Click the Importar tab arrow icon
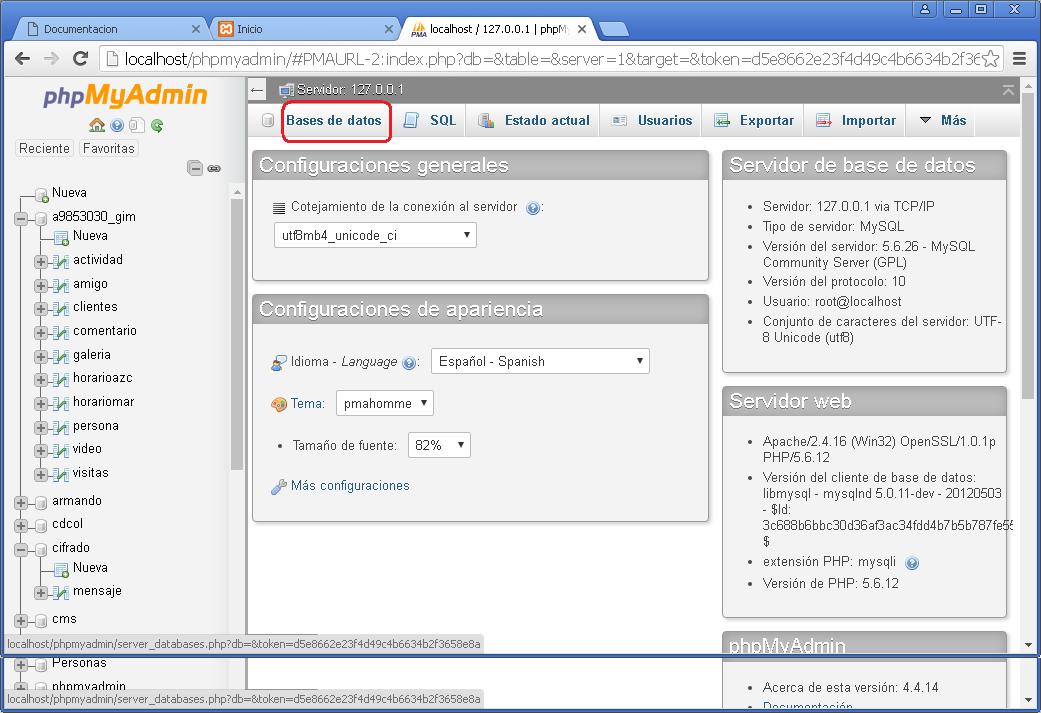The height and width of the screenshot is (713, 1041). (x=823, y=120)
